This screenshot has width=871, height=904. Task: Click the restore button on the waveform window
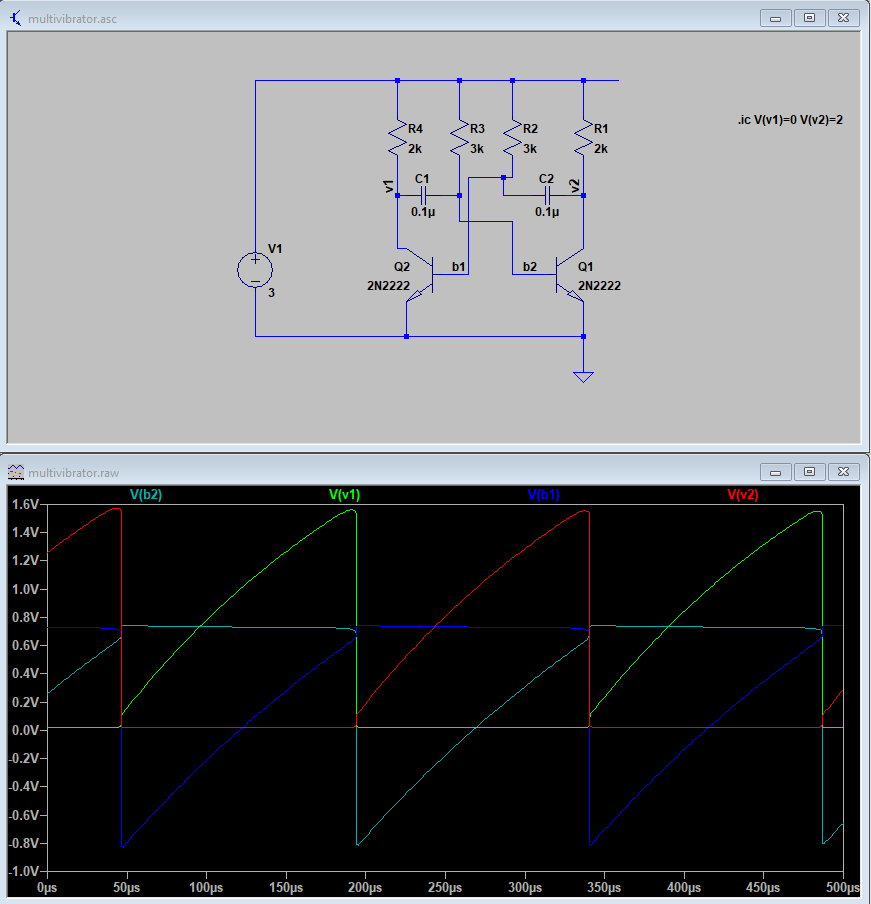(807, 471)
